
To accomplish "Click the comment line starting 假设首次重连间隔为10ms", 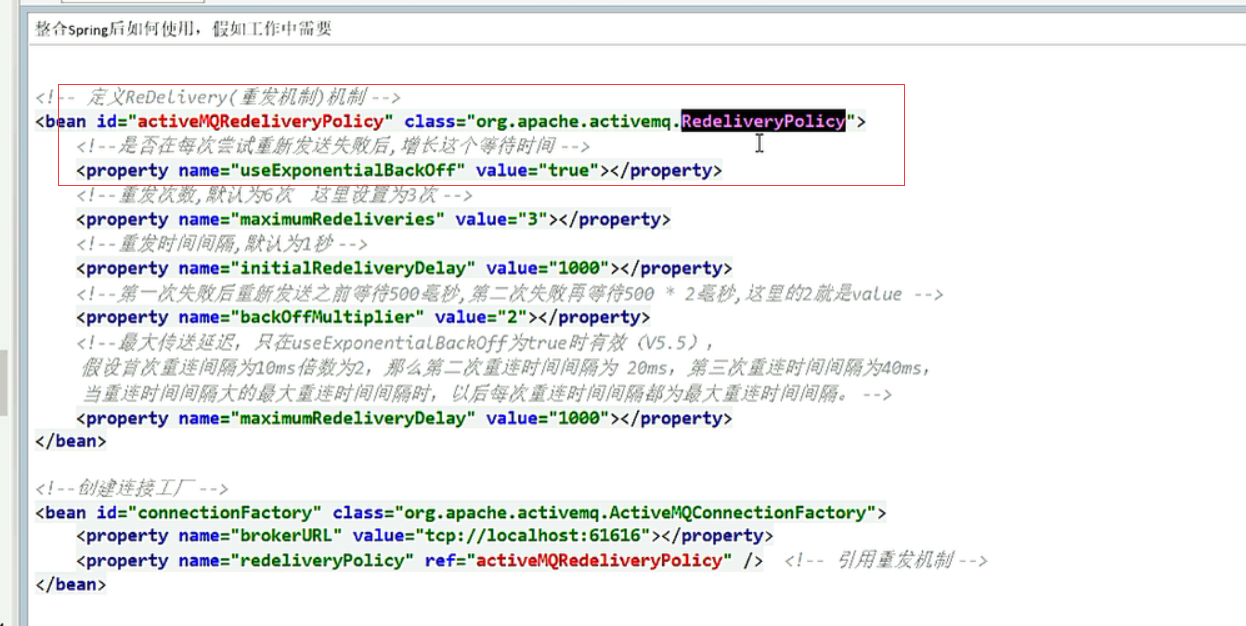I will [506, 368].
